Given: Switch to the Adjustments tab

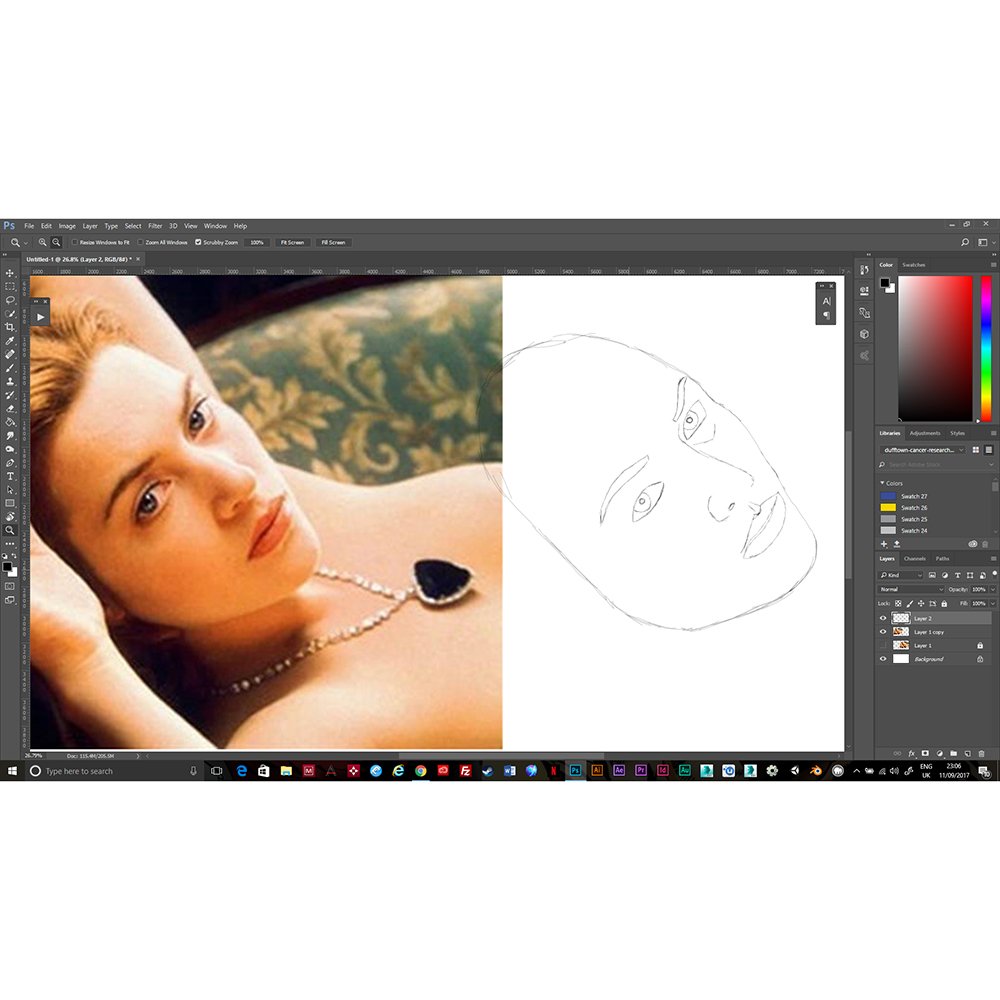Looking at the screenshot, I should click(x=925, y=433).
